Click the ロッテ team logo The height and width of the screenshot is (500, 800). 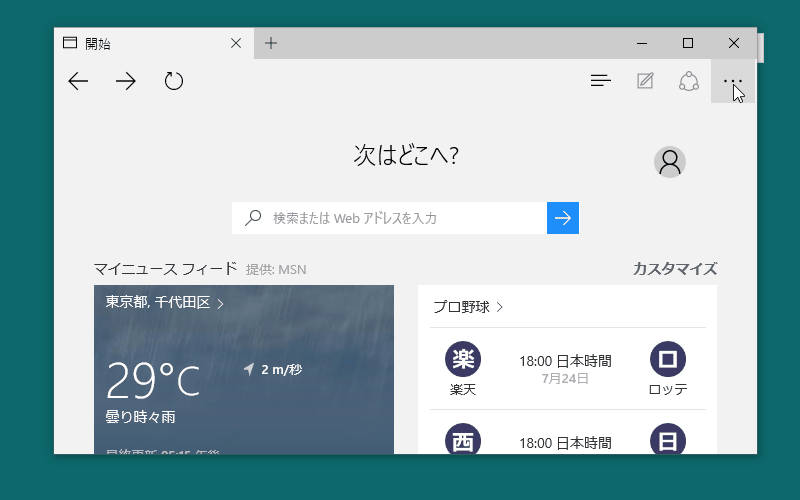668,359
